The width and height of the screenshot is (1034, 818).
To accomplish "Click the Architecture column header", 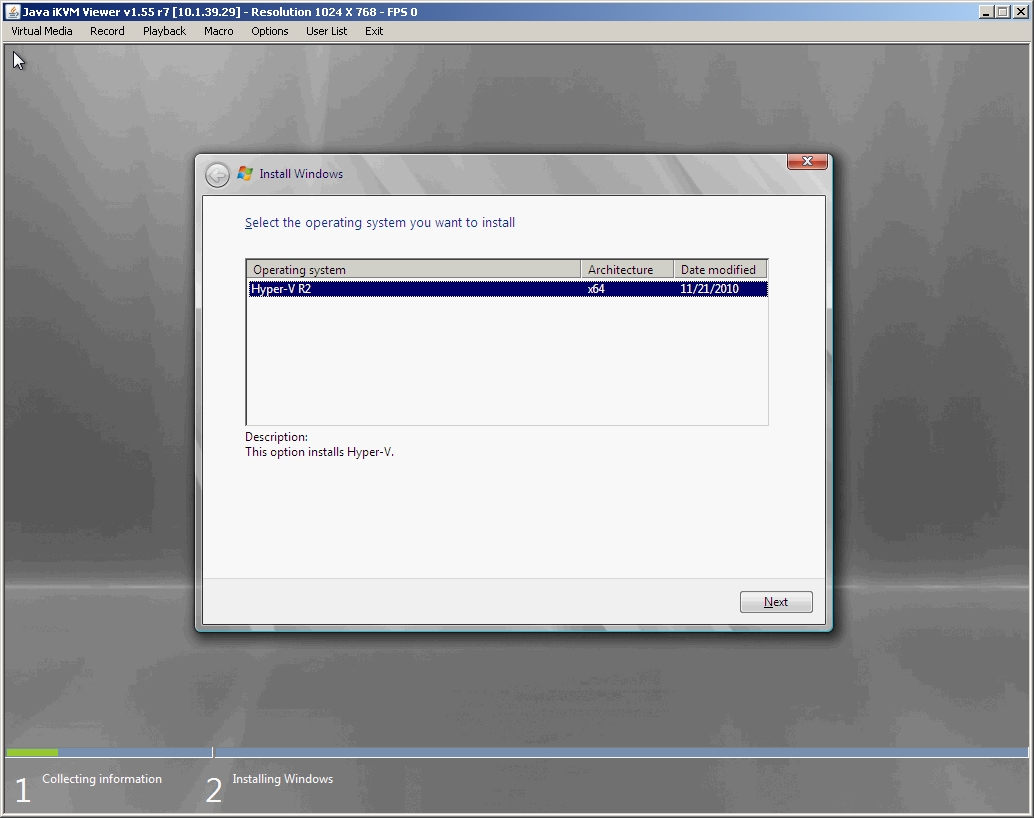I will 627,269.
